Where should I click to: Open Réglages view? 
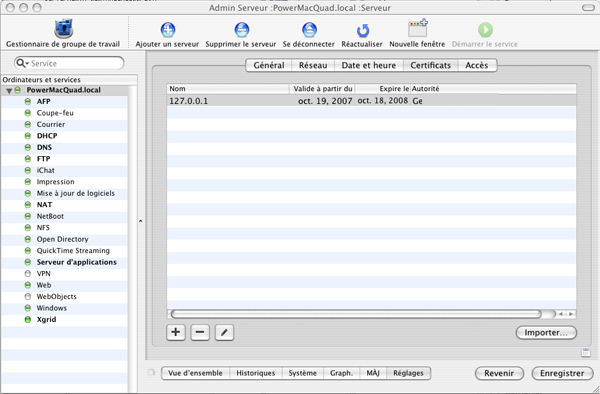point(409,373)
